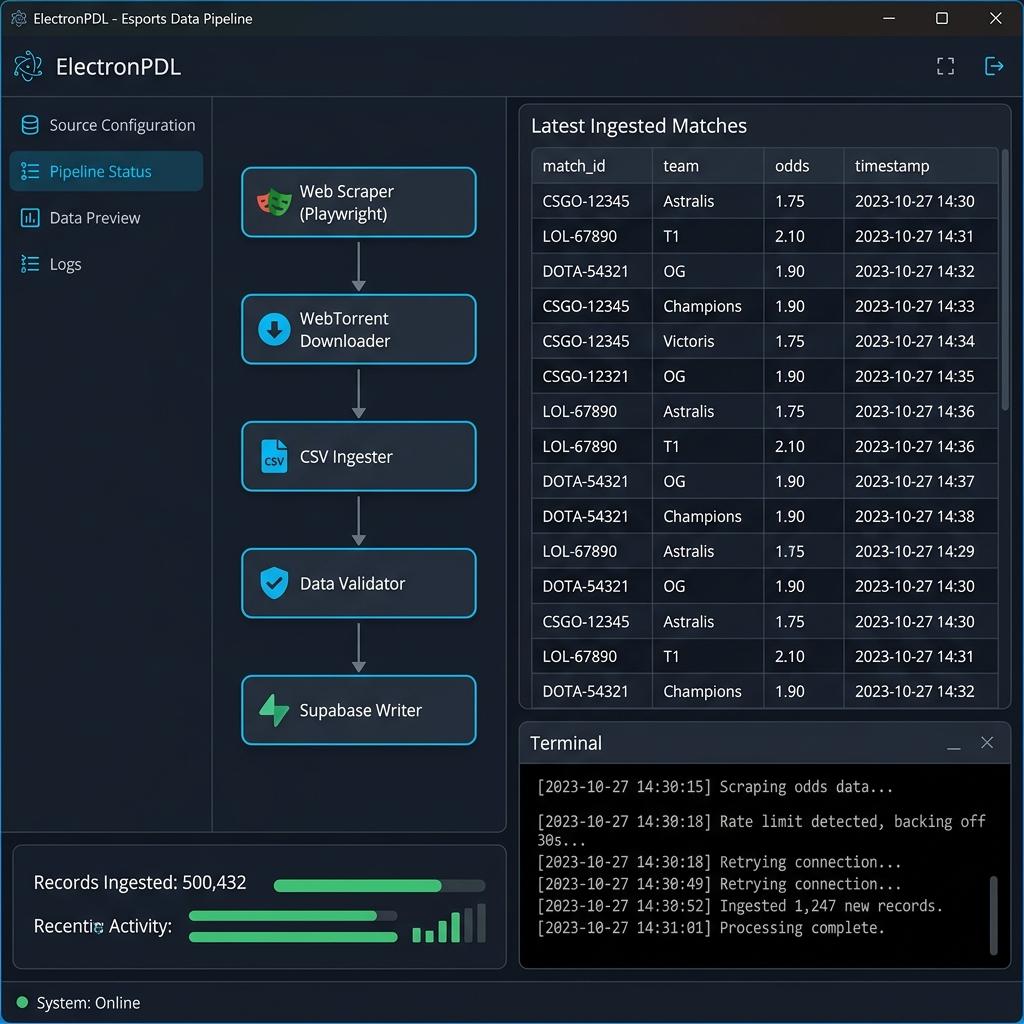Image resolution: width=1024 pixels, height=1024 pixels.
Task: Click the Playwright masks icon
Action: pyautogui.click(x=274, y=202)
